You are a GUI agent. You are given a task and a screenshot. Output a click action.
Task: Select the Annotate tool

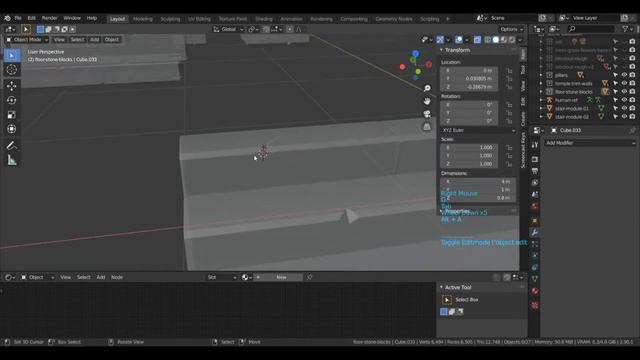click(12, 145)
